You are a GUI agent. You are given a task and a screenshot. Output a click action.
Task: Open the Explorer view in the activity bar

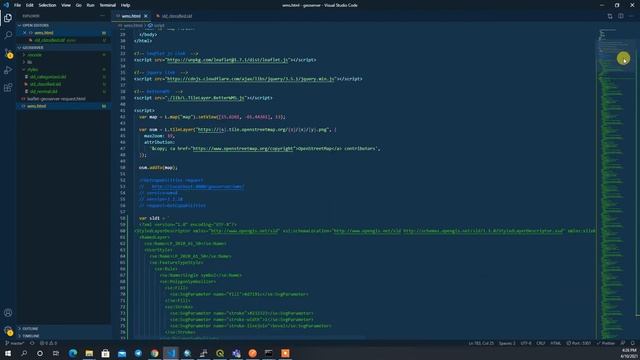pyautogui.click(x=8, y=18)
